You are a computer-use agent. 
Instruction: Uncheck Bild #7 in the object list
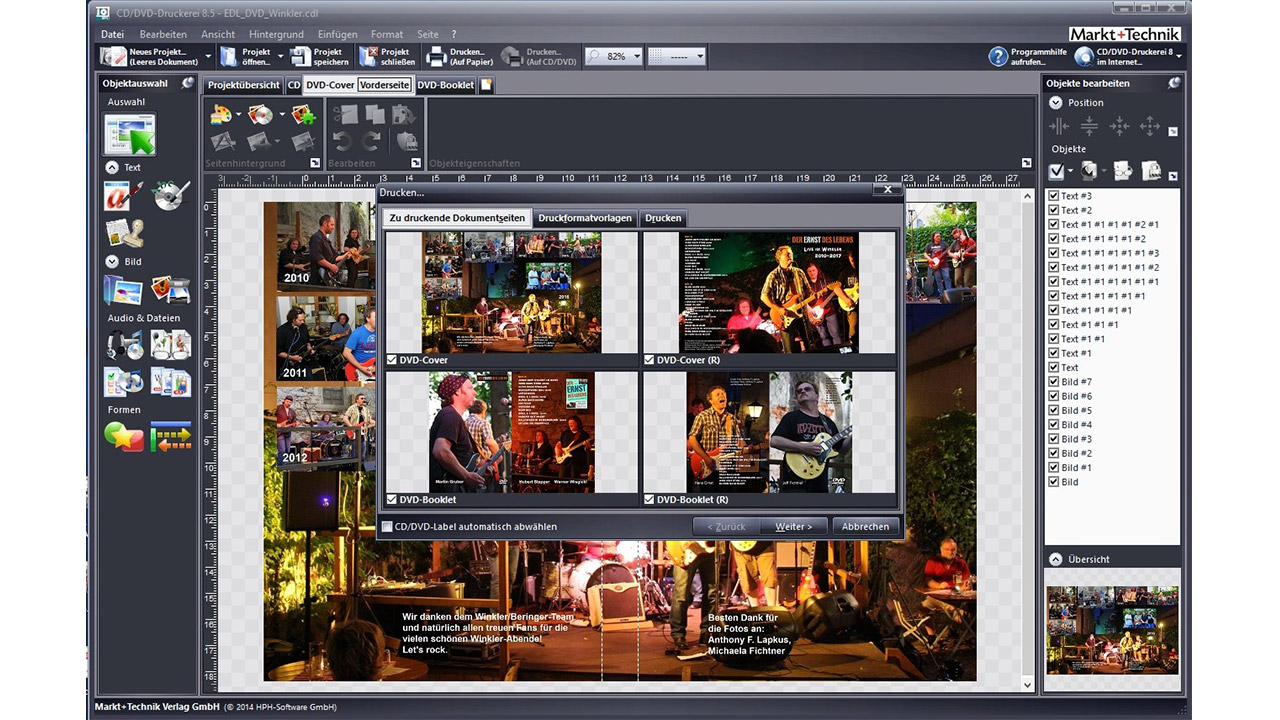point(1053,382)
